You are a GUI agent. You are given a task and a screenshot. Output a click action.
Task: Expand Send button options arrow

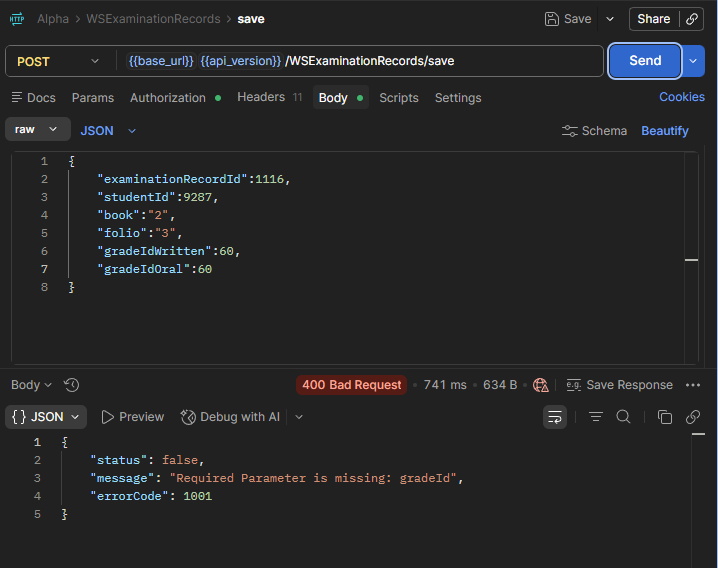[693, 61]
